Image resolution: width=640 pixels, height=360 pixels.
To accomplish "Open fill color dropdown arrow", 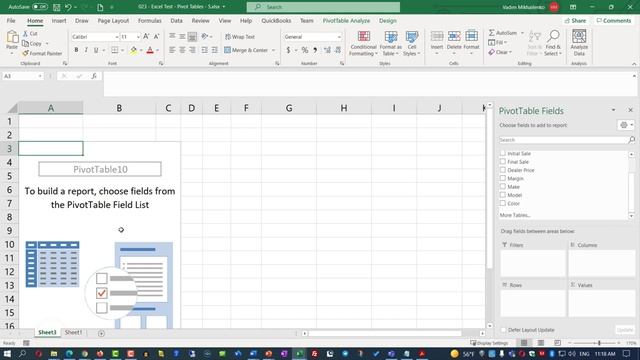I will tap(141, 50).
